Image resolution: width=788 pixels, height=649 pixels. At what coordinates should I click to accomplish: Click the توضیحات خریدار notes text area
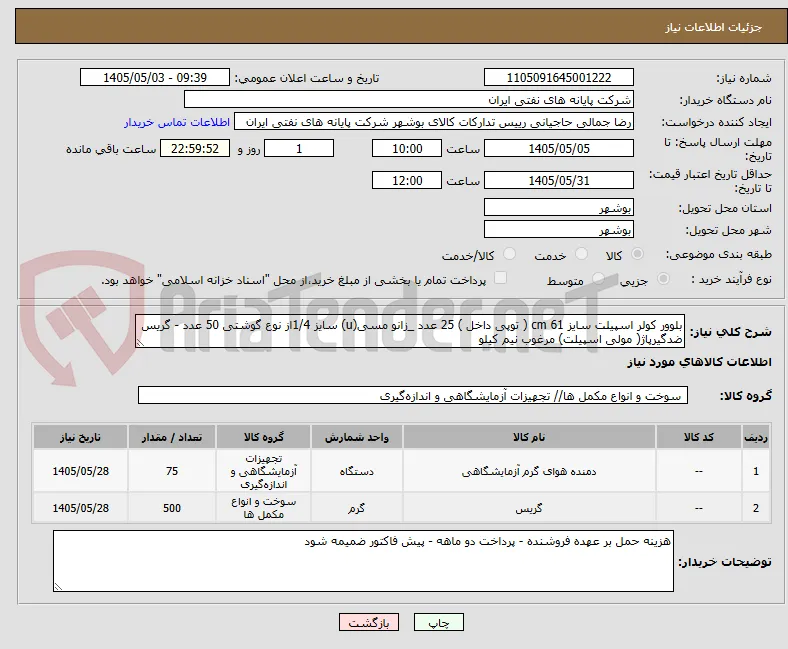(x=363, y=561)
